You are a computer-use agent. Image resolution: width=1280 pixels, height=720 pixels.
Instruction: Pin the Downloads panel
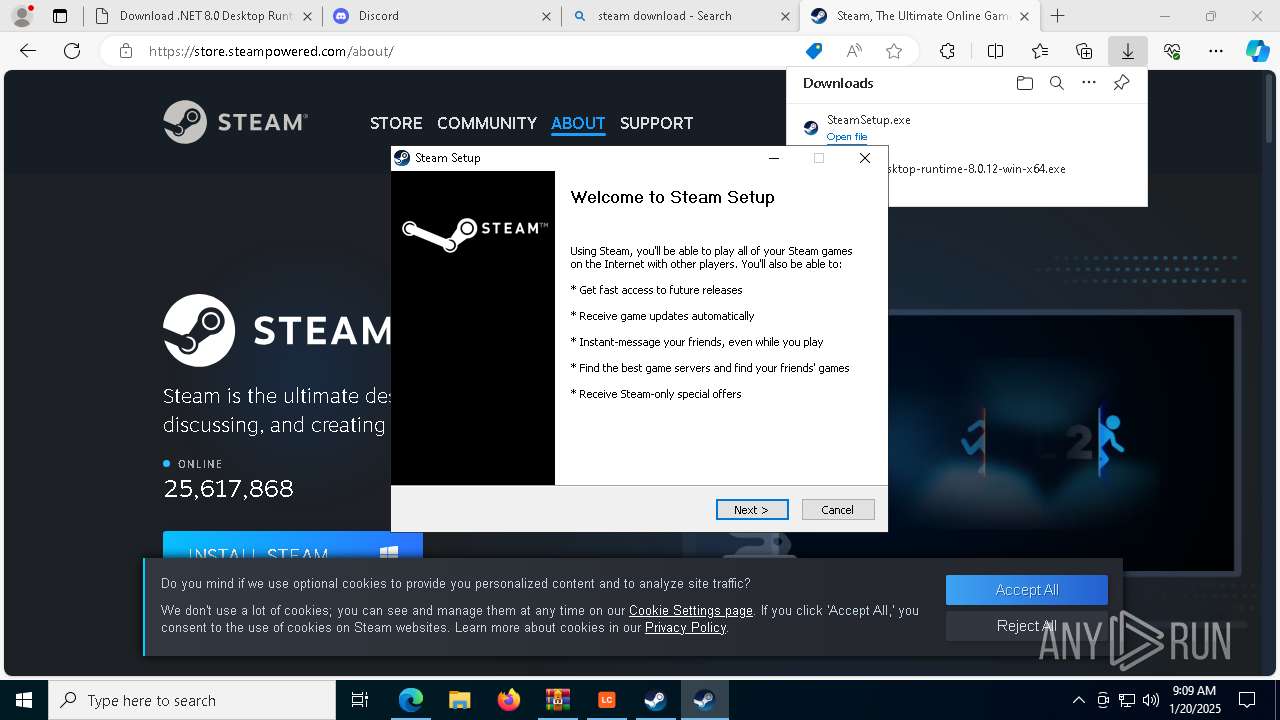(x=1122, y=83)
